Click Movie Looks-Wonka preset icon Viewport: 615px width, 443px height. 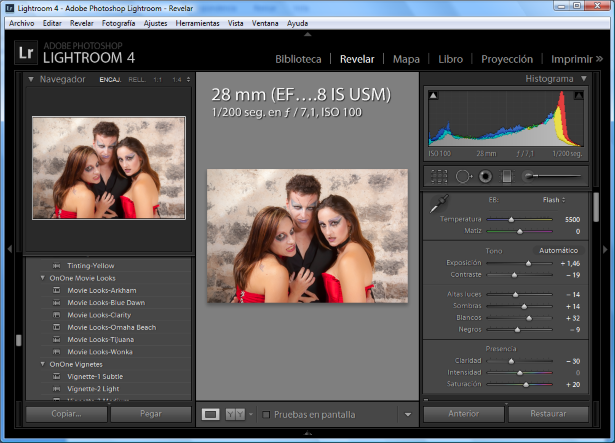pos(56,352)
